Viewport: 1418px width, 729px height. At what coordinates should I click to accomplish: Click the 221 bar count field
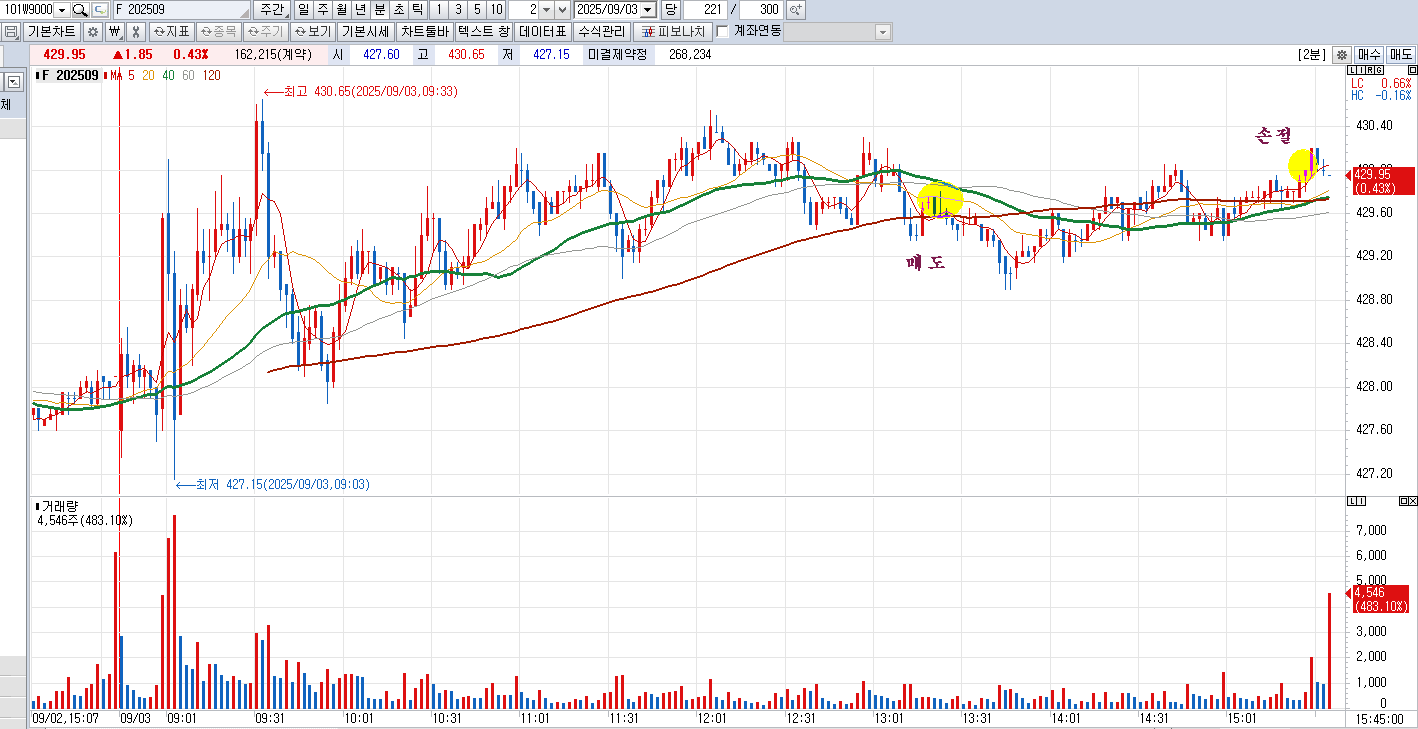(x=705, y=10)
